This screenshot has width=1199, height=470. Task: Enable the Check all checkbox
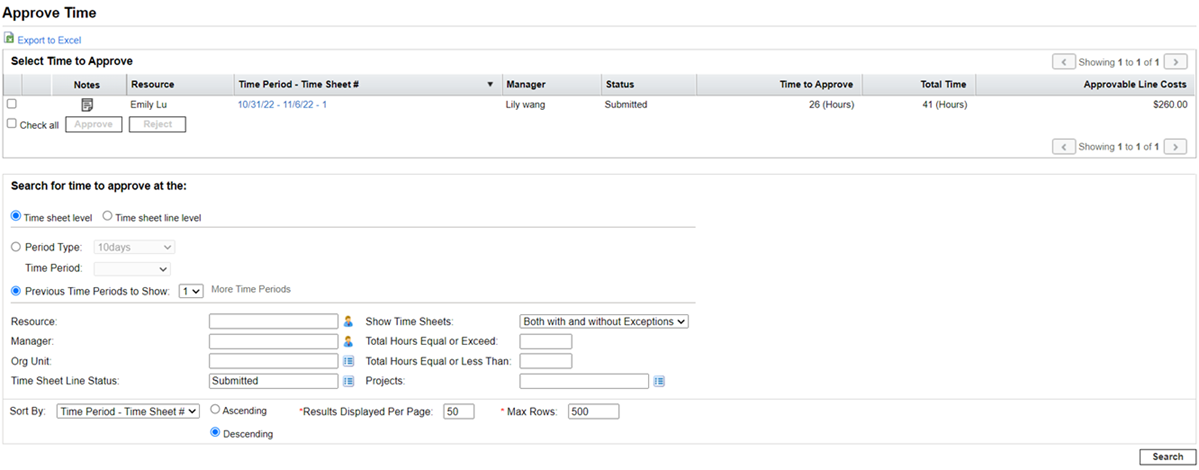coord(12,124)
